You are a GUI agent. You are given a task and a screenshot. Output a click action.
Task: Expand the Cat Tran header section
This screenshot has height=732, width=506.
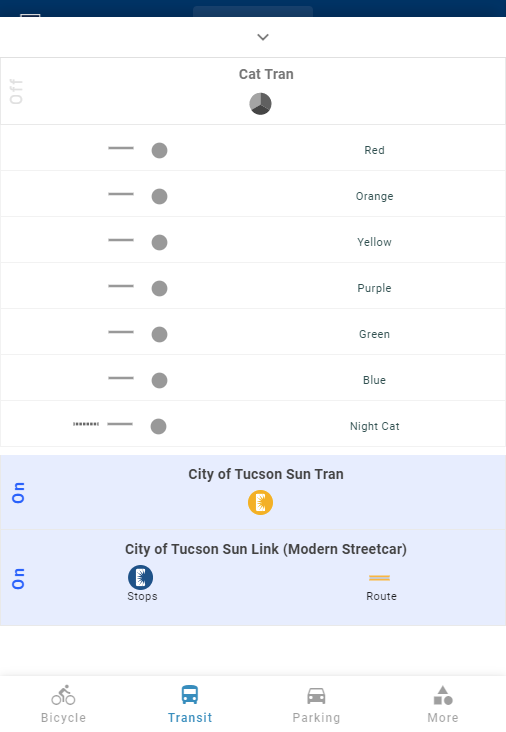[266, 74]
